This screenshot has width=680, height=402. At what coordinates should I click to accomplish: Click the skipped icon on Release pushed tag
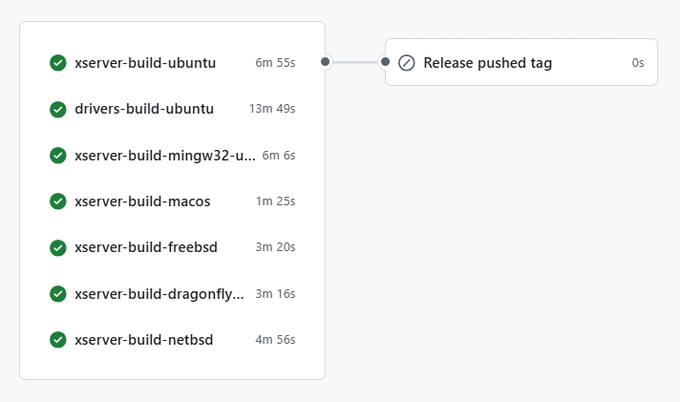click(x=406, y=63)
